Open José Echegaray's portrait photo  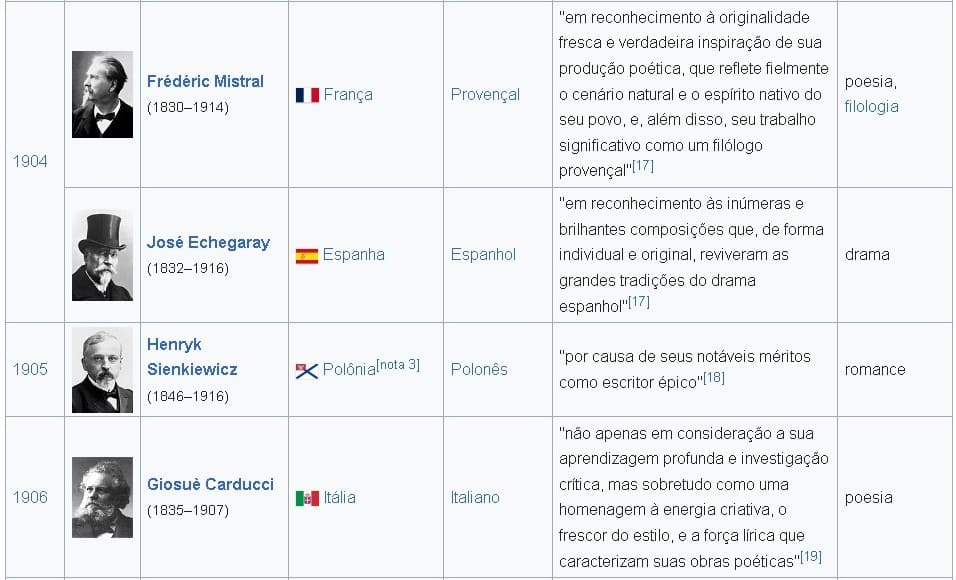pyautogui.click(x=102, y=254)
